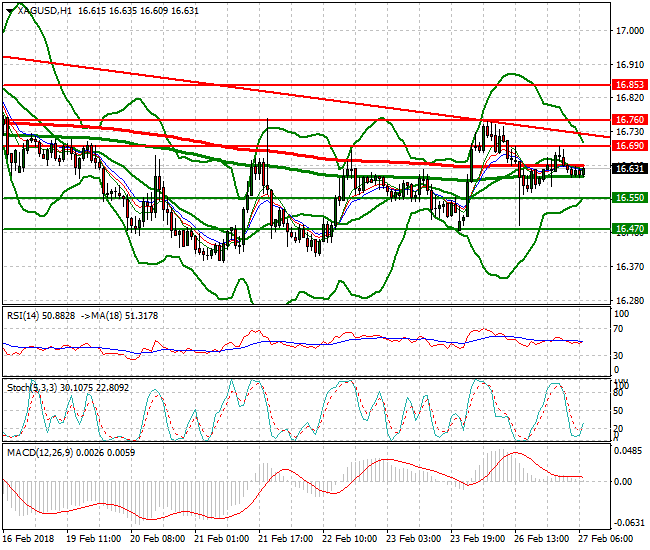The width and height of the screenshot is (650, 550).
Task: Click the 16.280 price scale value
Action: click(630, 300)
